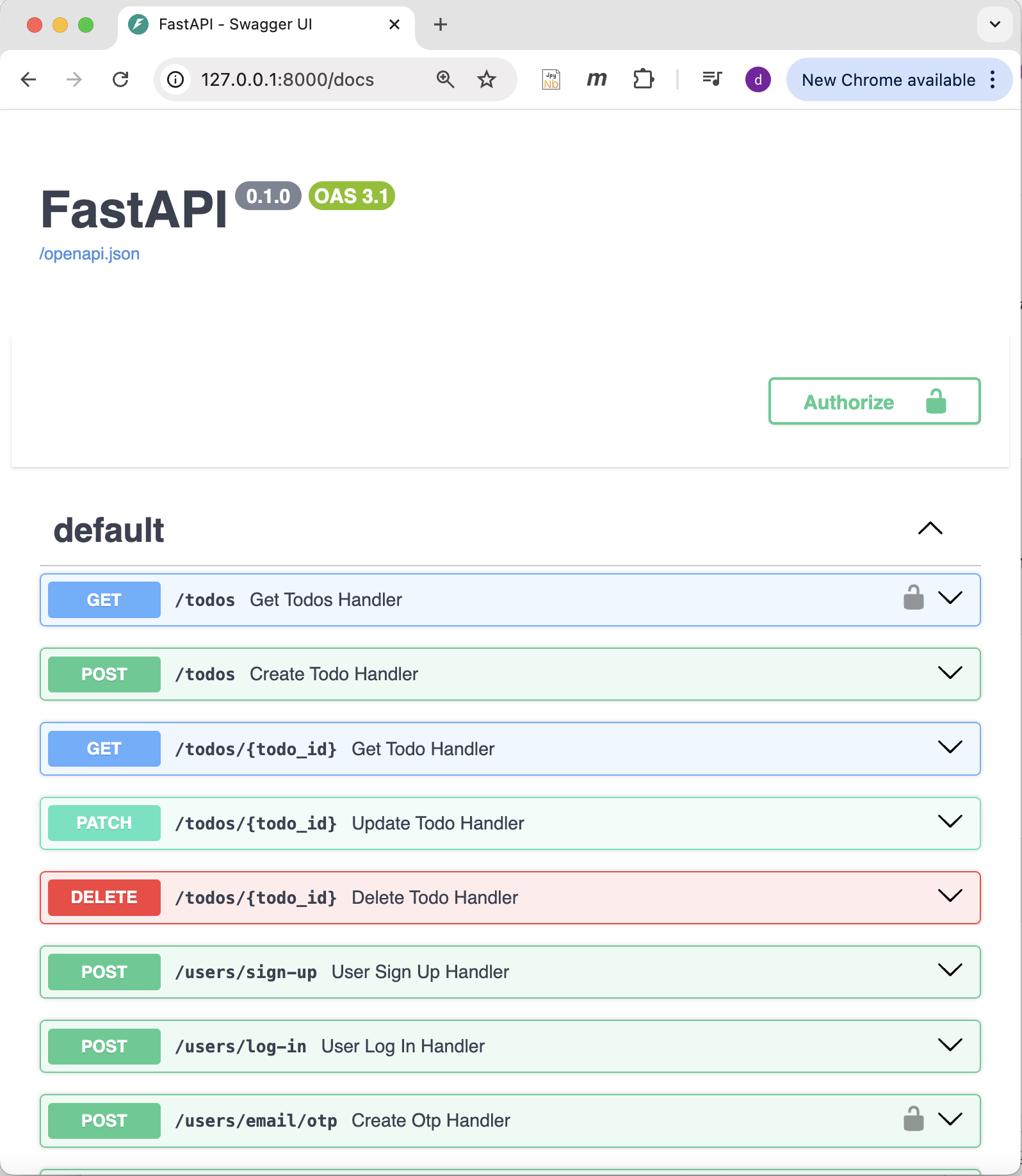The image size is (1022, 1176).
Task: Click the 0.1.0 version badge
Action: pyautogui.click(x=268, y=196)
